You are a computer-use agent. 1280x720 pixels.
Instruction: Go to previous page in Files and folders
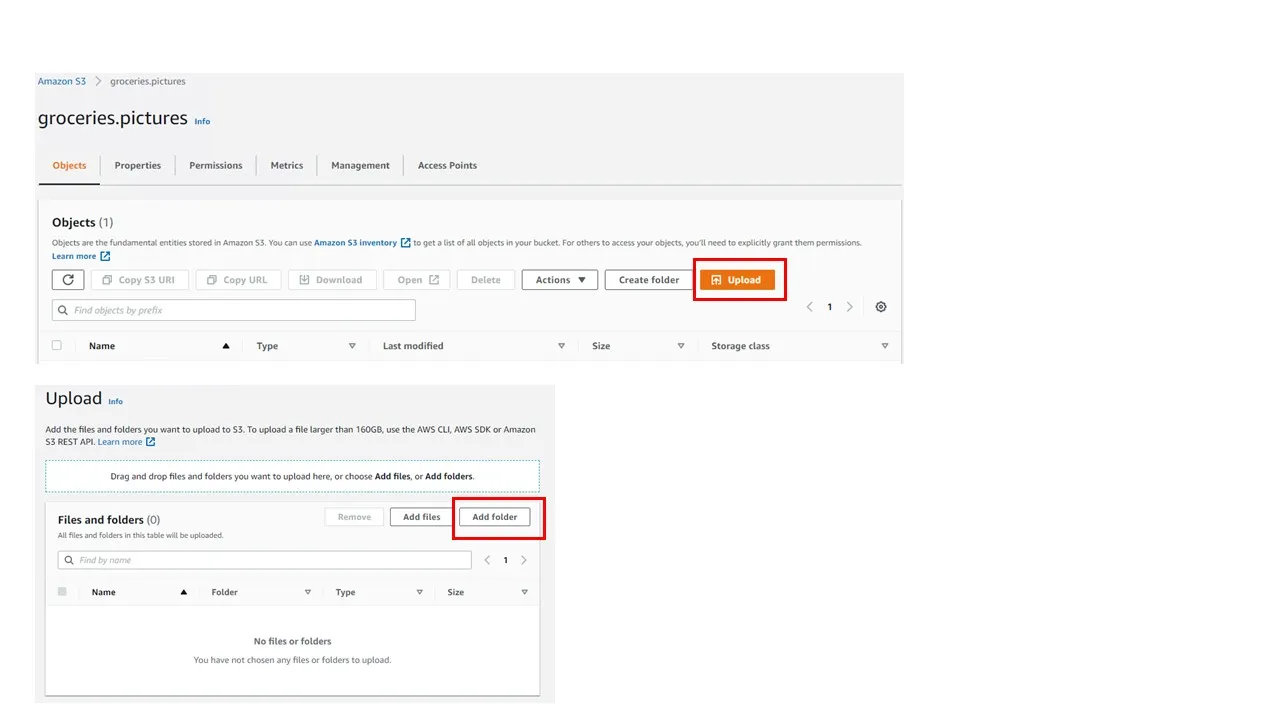[487, 560]
